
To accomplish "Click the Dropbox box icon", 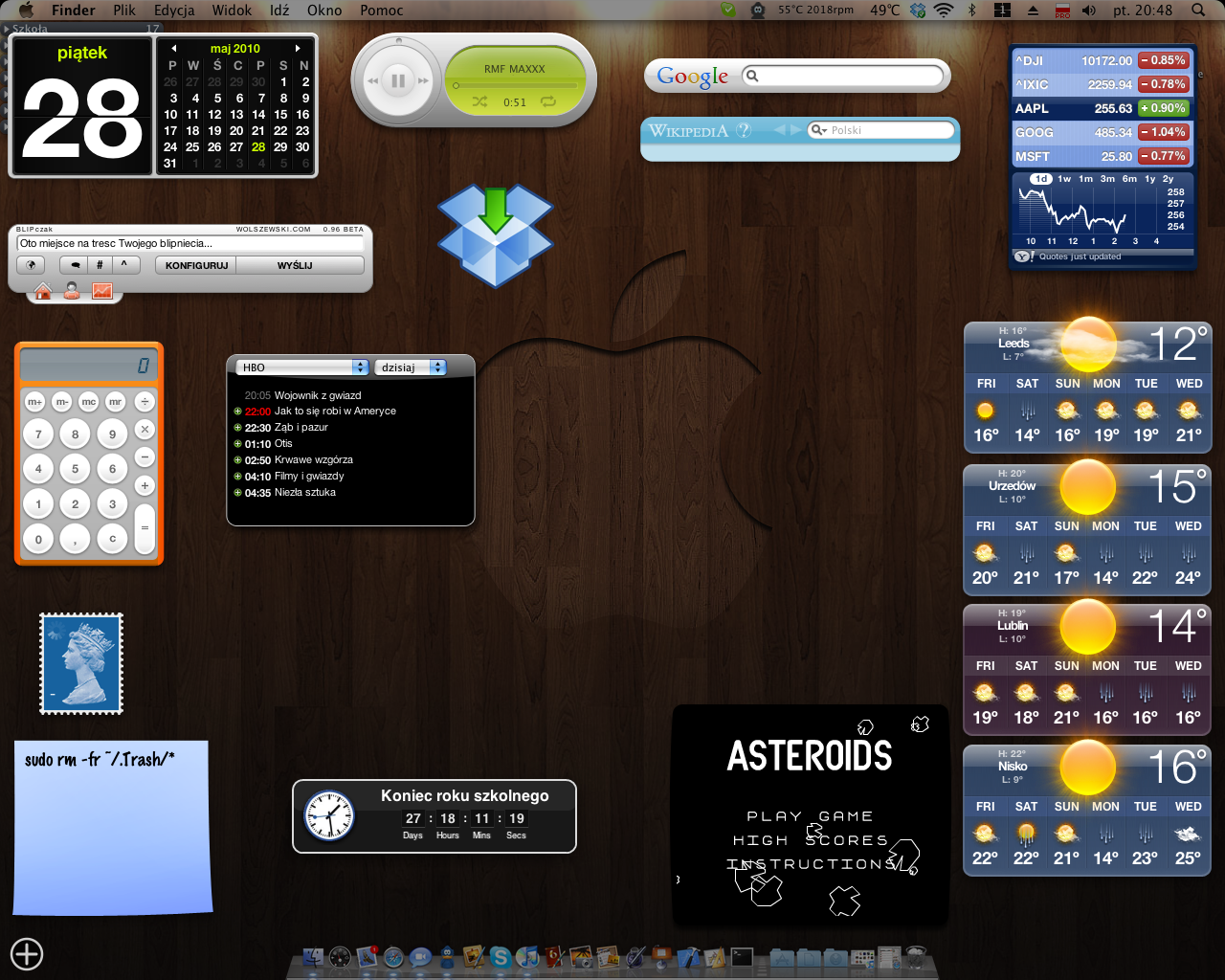I will 495,236.
